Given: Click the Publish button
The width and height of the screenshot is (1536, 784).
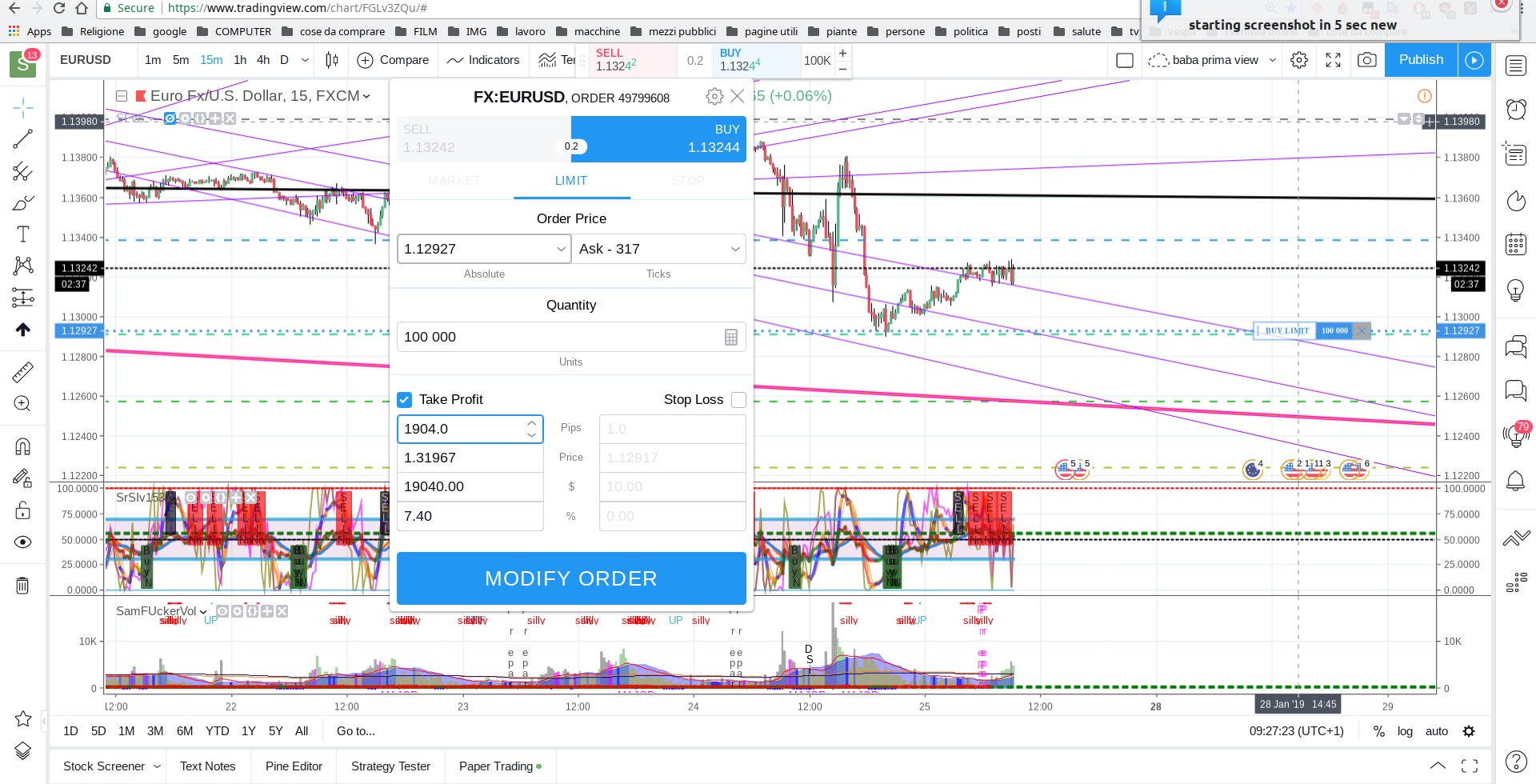Looking at the screenshot, I should point(1421,60).
